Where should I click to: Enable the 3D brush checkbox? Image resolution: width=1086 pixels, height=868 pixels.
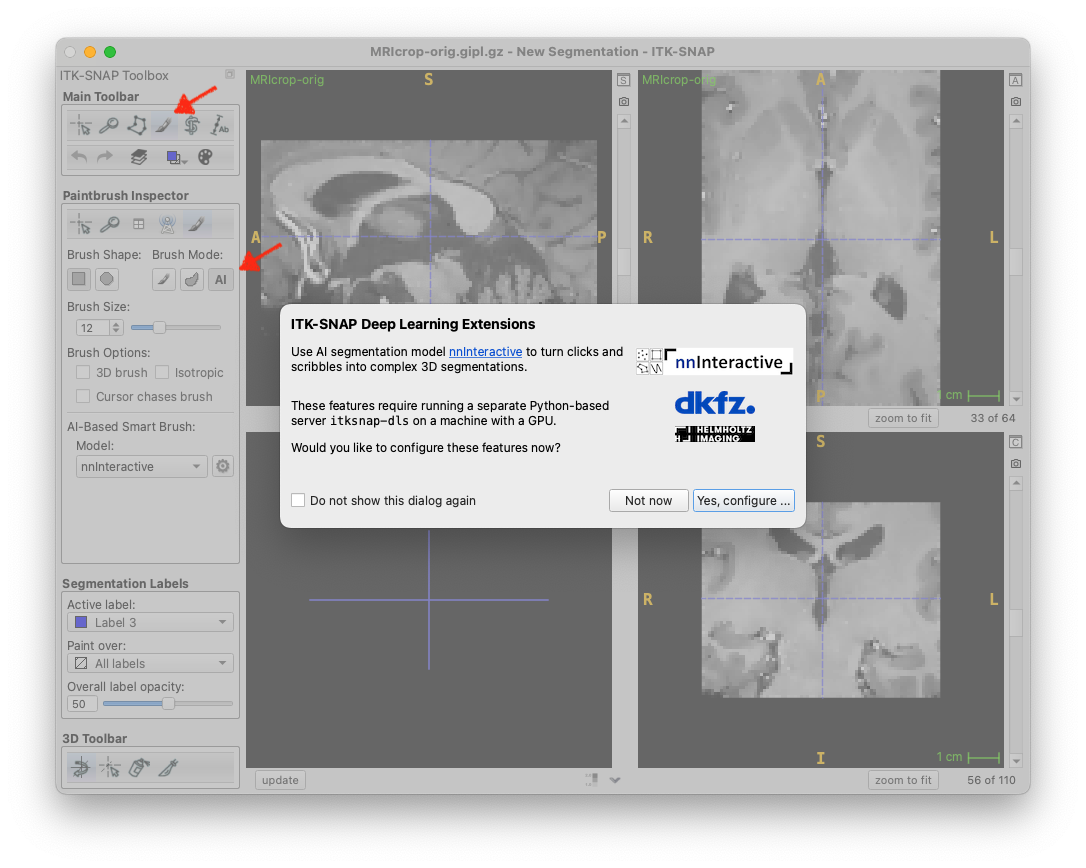coord(83,372)
